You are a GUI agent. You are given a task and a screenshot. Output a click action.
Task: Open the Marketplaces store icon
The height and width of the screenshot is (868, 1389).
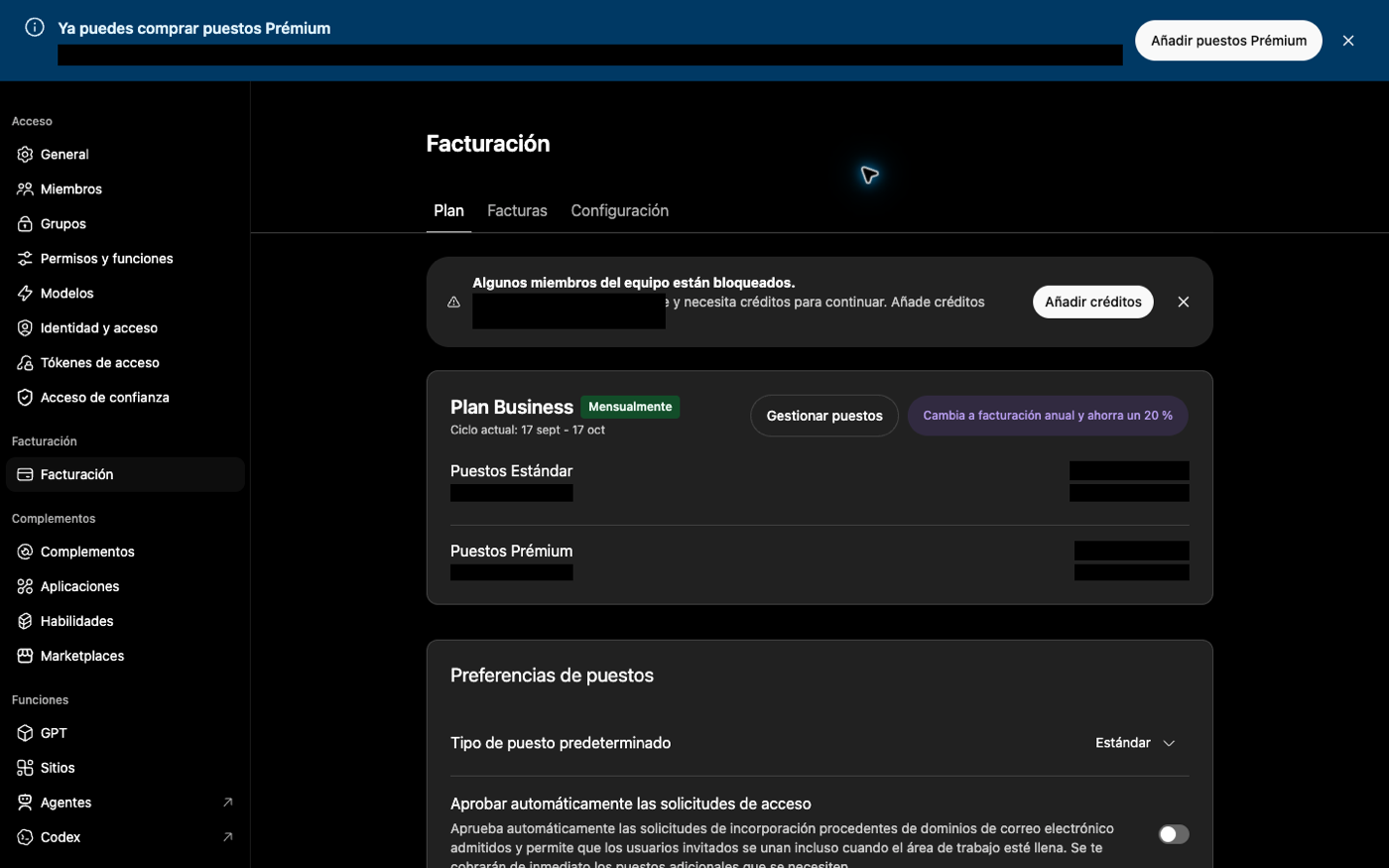click(25, 656)
